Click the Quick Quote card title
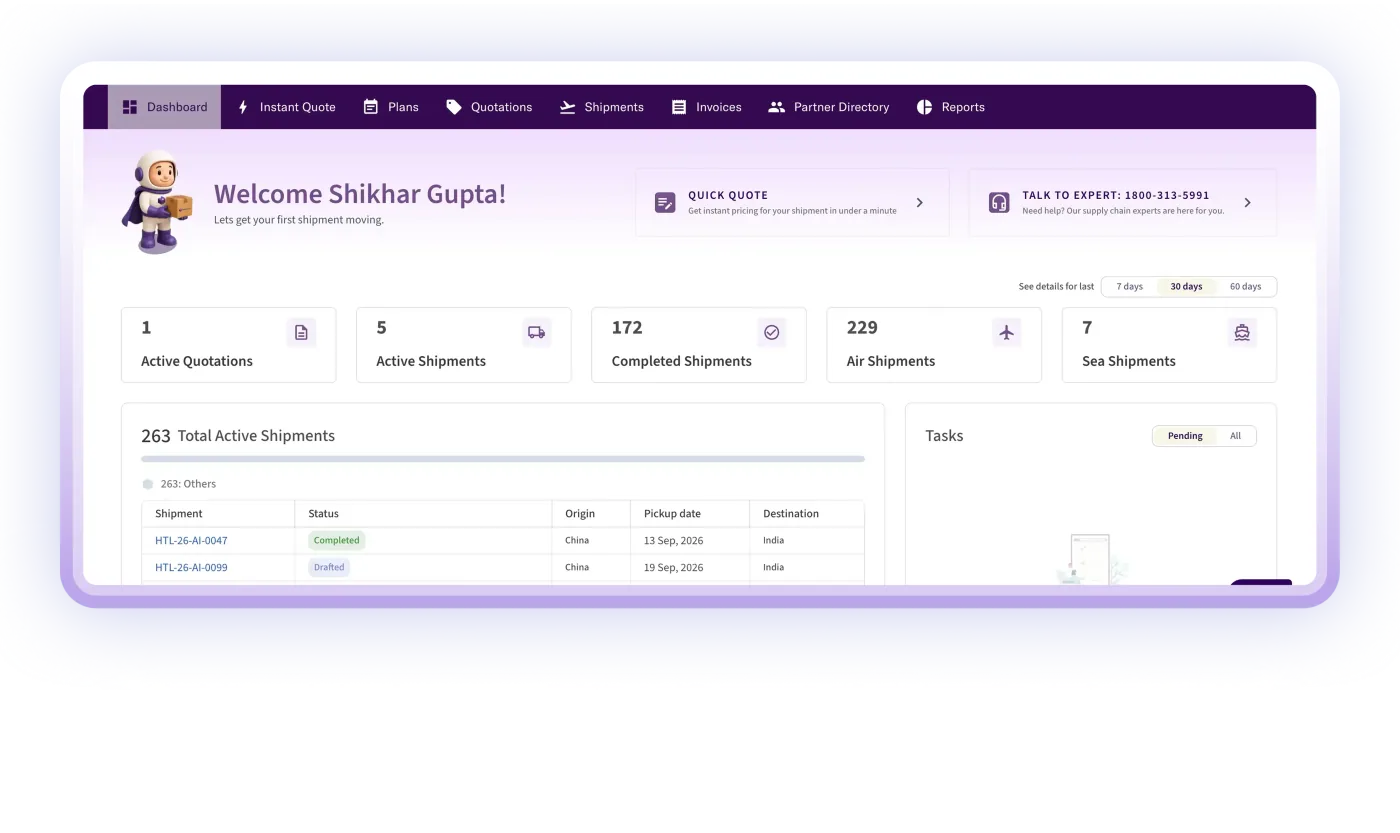The image size is (1400, 833). pos(728,196)
